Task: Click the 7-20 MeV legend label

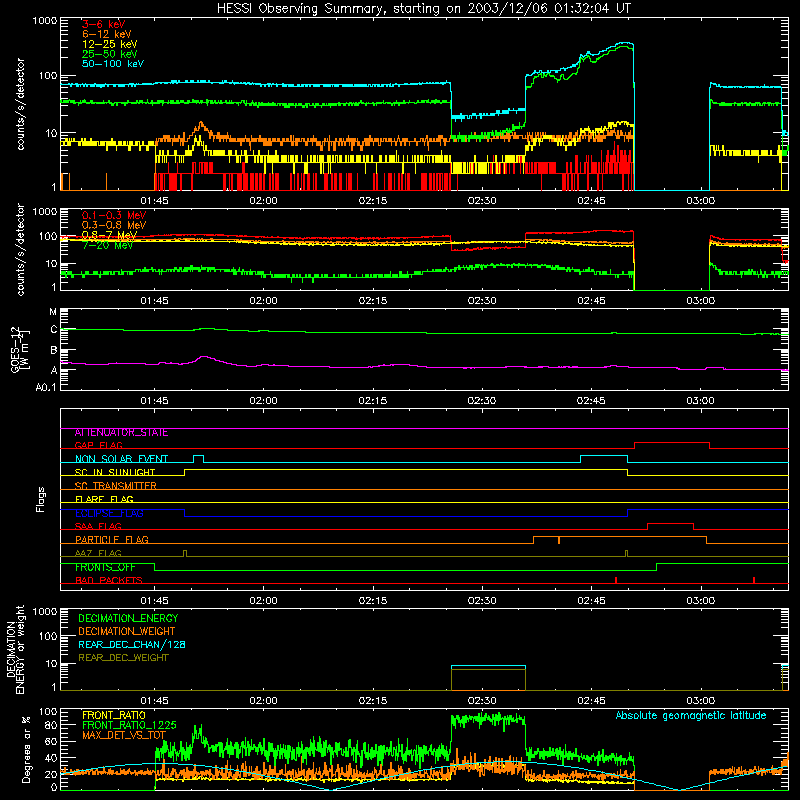Action: click(107, 245)
